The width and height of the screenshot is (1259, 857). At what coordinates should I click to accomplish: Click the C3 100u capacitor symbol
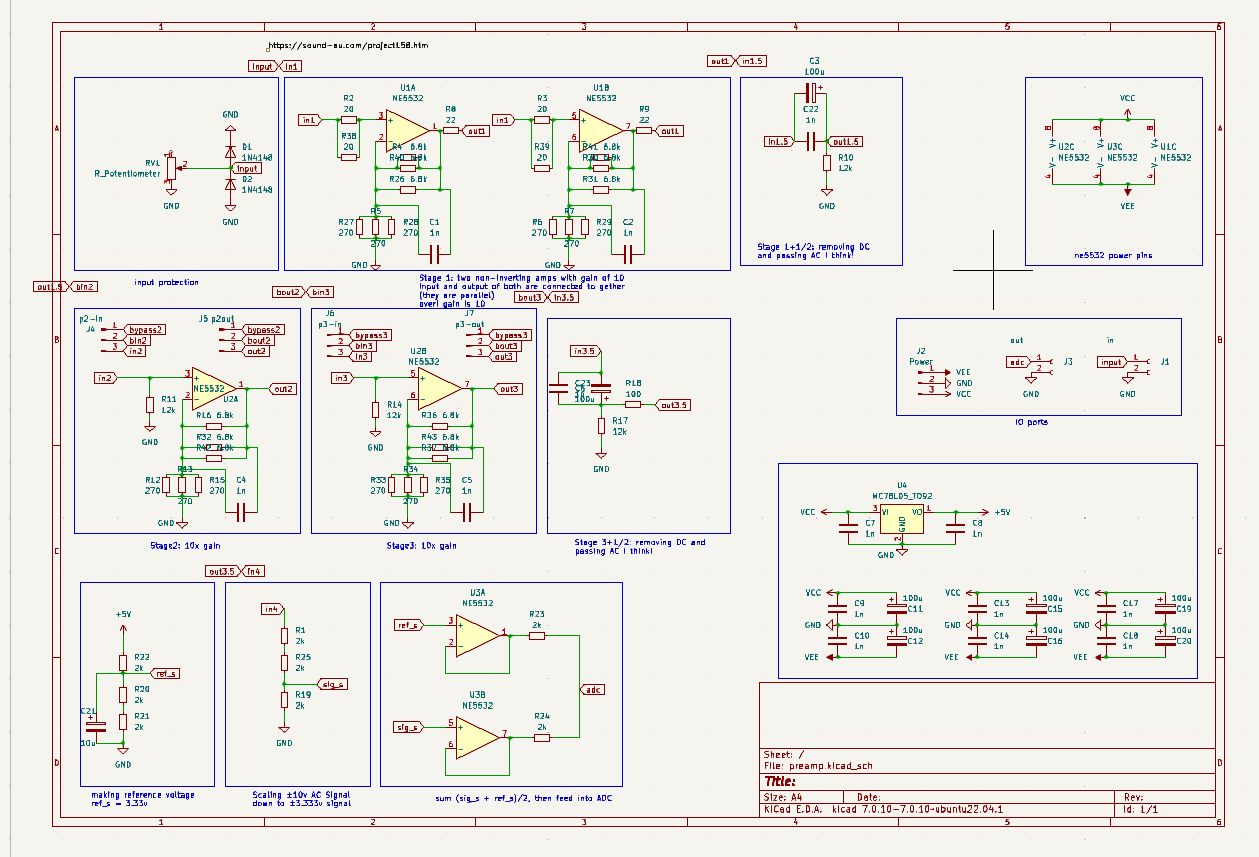(811, 95)
